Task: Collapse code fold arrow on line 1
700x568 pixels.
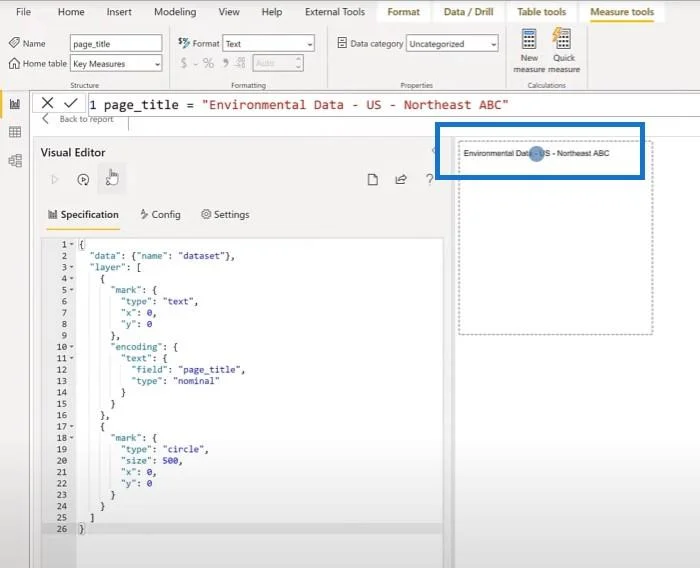Action: 71,244
